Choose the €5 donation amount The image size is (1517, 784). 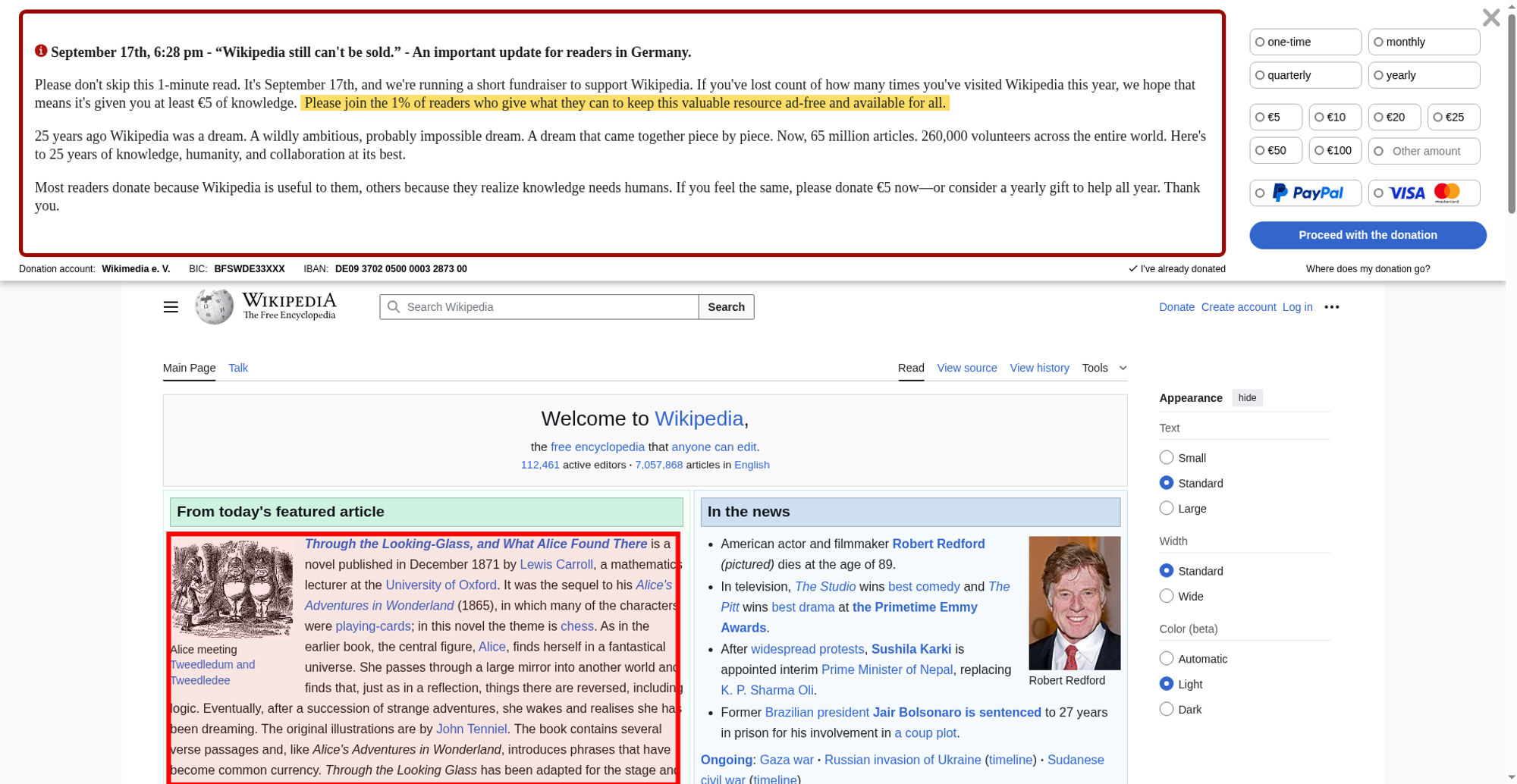click(1276, 117)
